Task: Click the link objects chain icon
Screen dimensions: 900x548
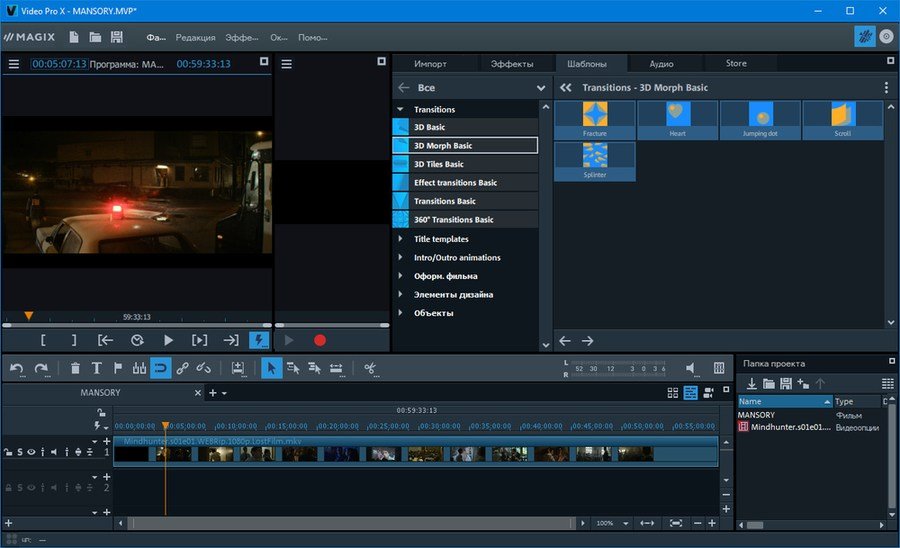Action: click(182, 368)
